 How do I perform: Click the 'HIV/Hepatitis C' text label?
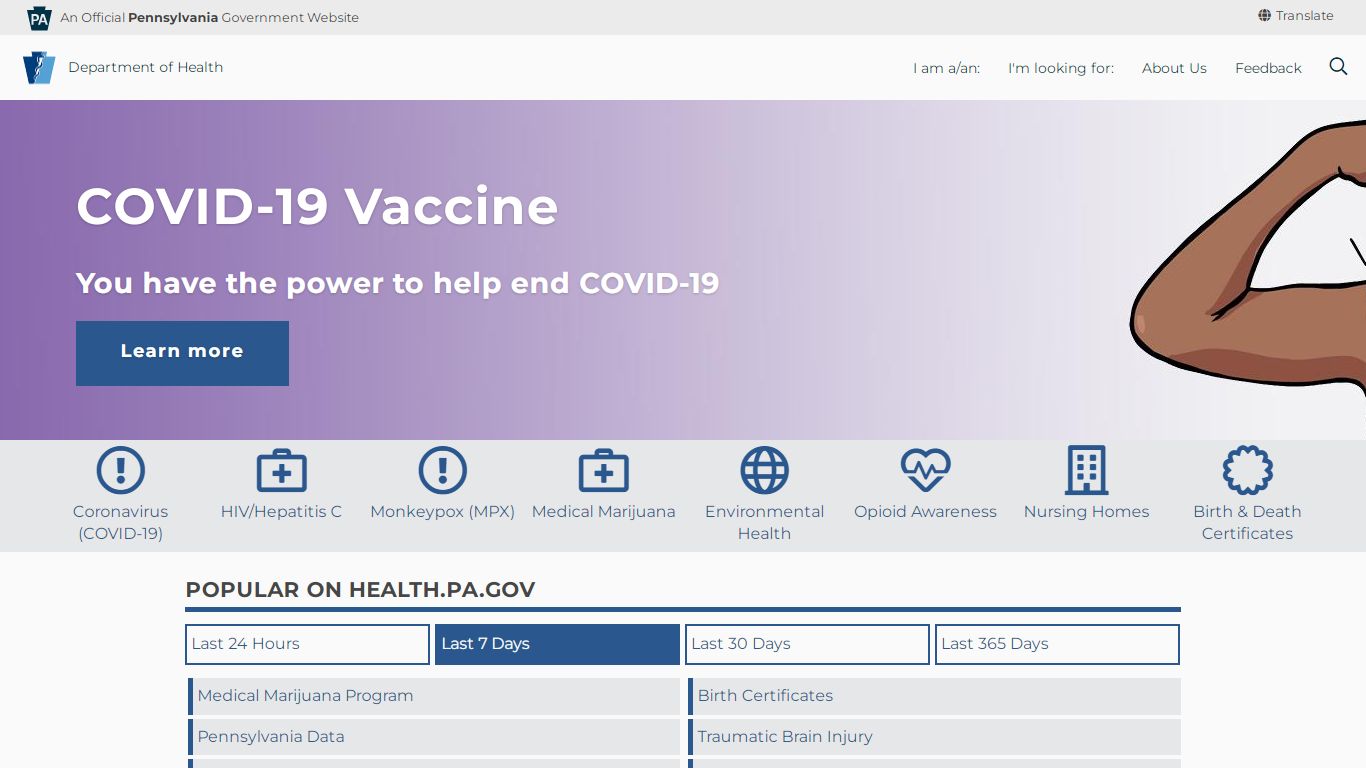282,511
